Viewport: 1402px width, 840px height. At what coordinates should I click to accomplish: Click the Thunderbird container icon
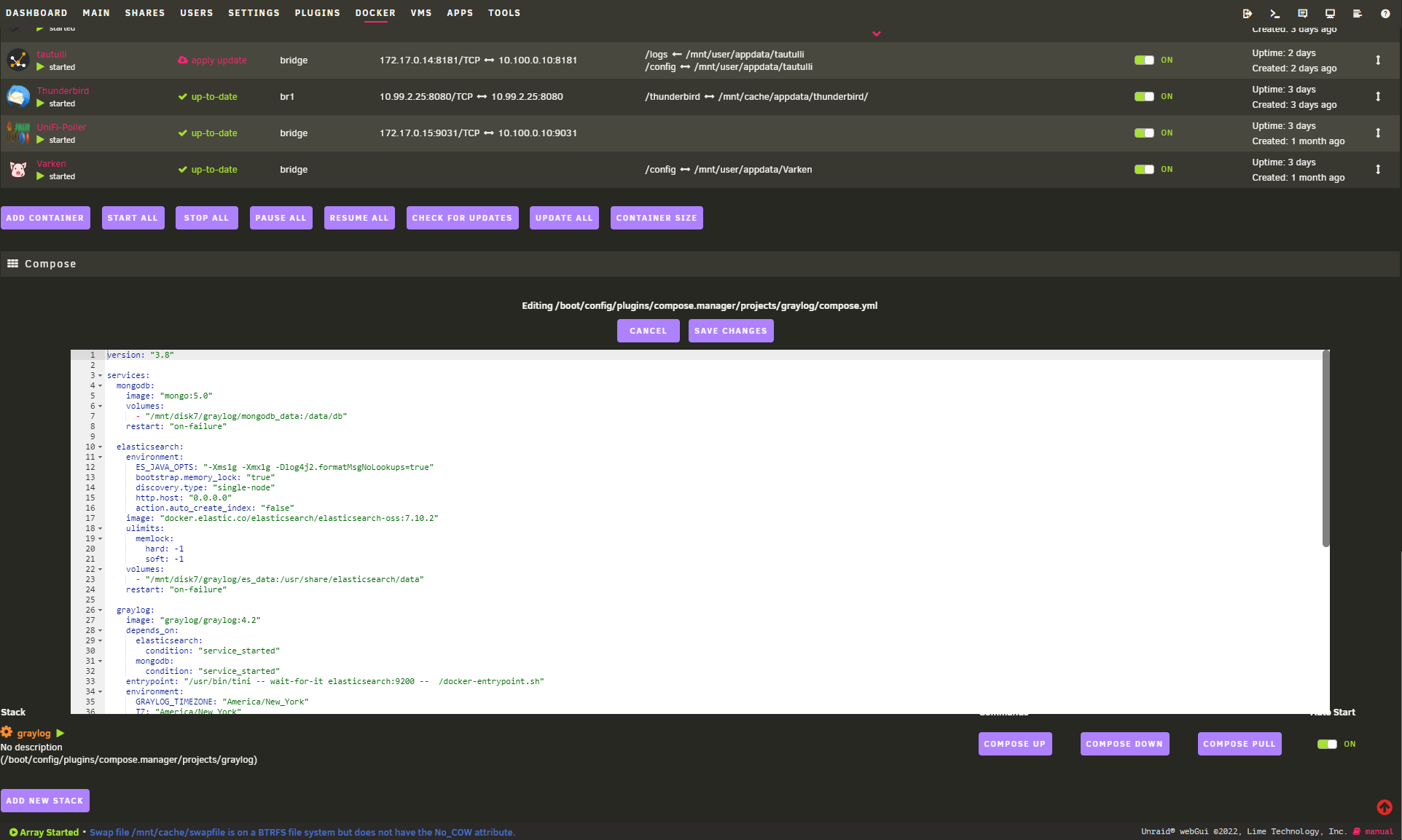click(x=18, y=96)
